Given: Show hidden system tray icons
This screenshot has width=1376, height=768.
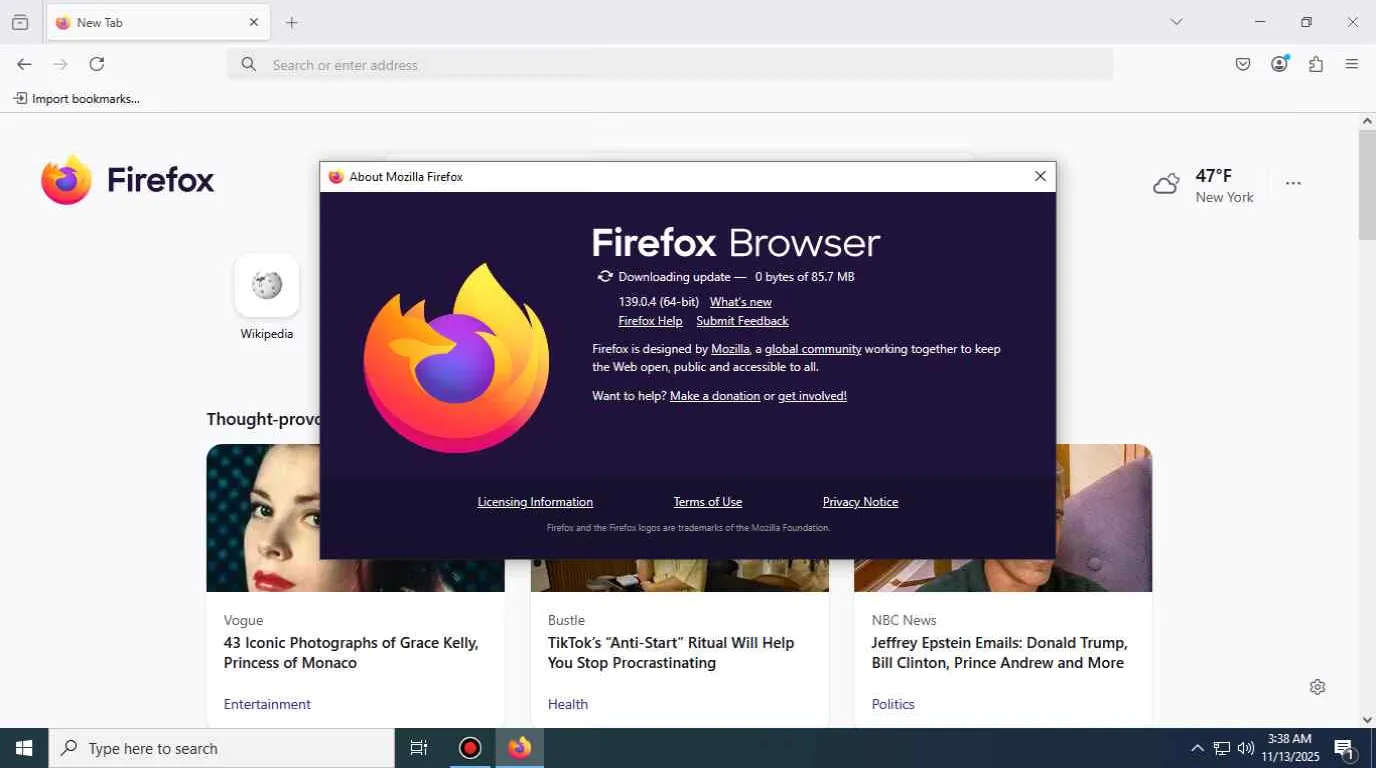Looking at the screenshot, I should pyautogui.click(x=1197, y=748).
